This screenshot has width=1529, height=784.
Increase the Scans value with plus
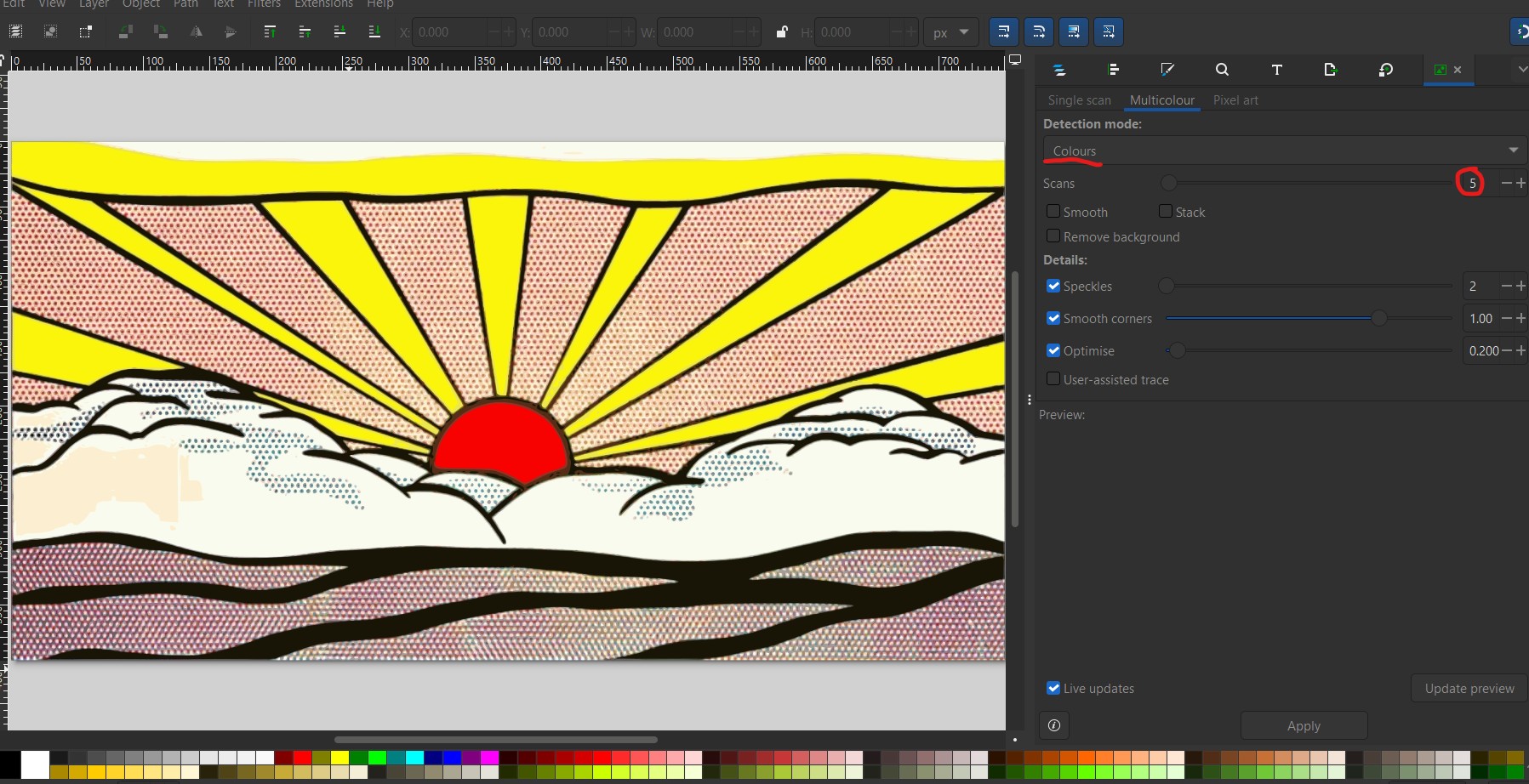click(x=1521, y=183)
